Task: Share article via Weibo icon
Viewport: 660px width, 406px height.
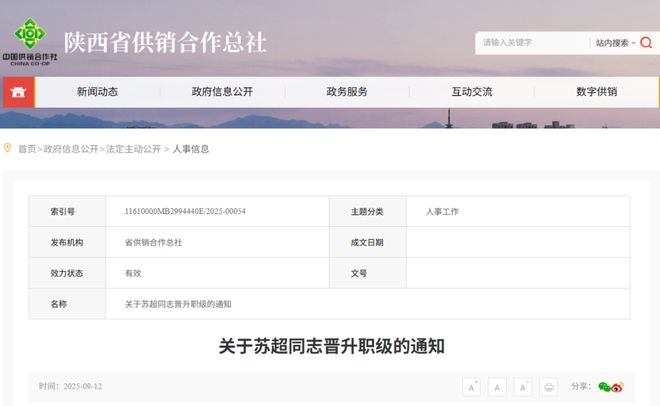Action: 617,387
